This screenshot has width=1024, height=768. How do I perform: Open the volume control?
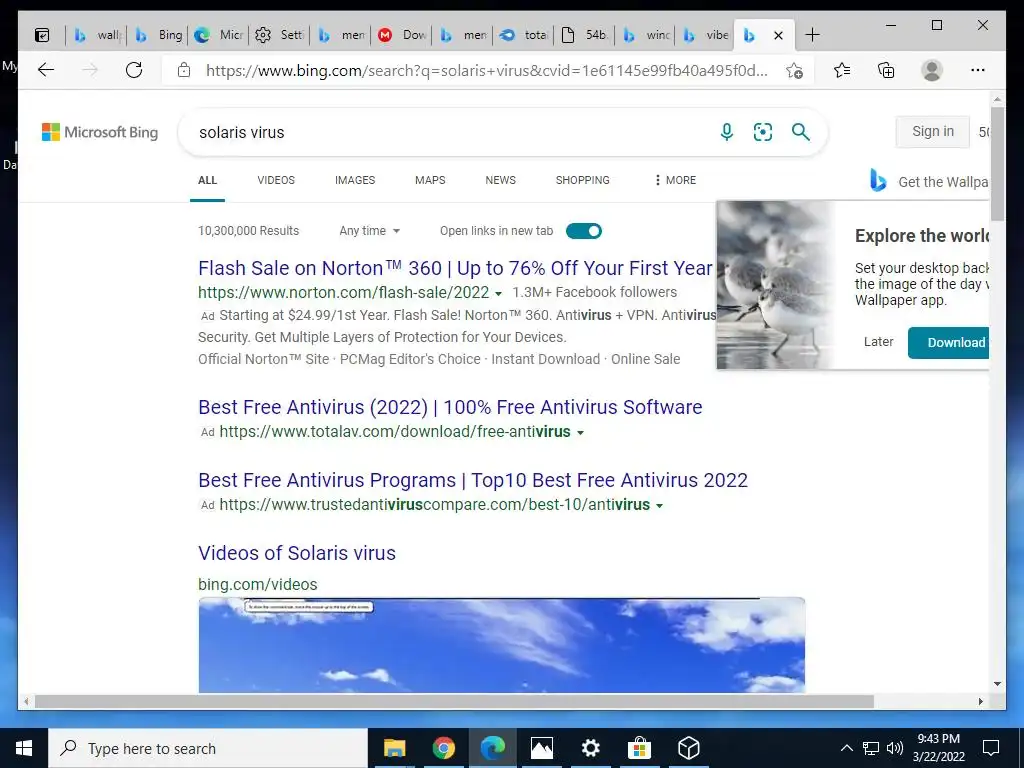pyautogui.click(x=895, y=748)
